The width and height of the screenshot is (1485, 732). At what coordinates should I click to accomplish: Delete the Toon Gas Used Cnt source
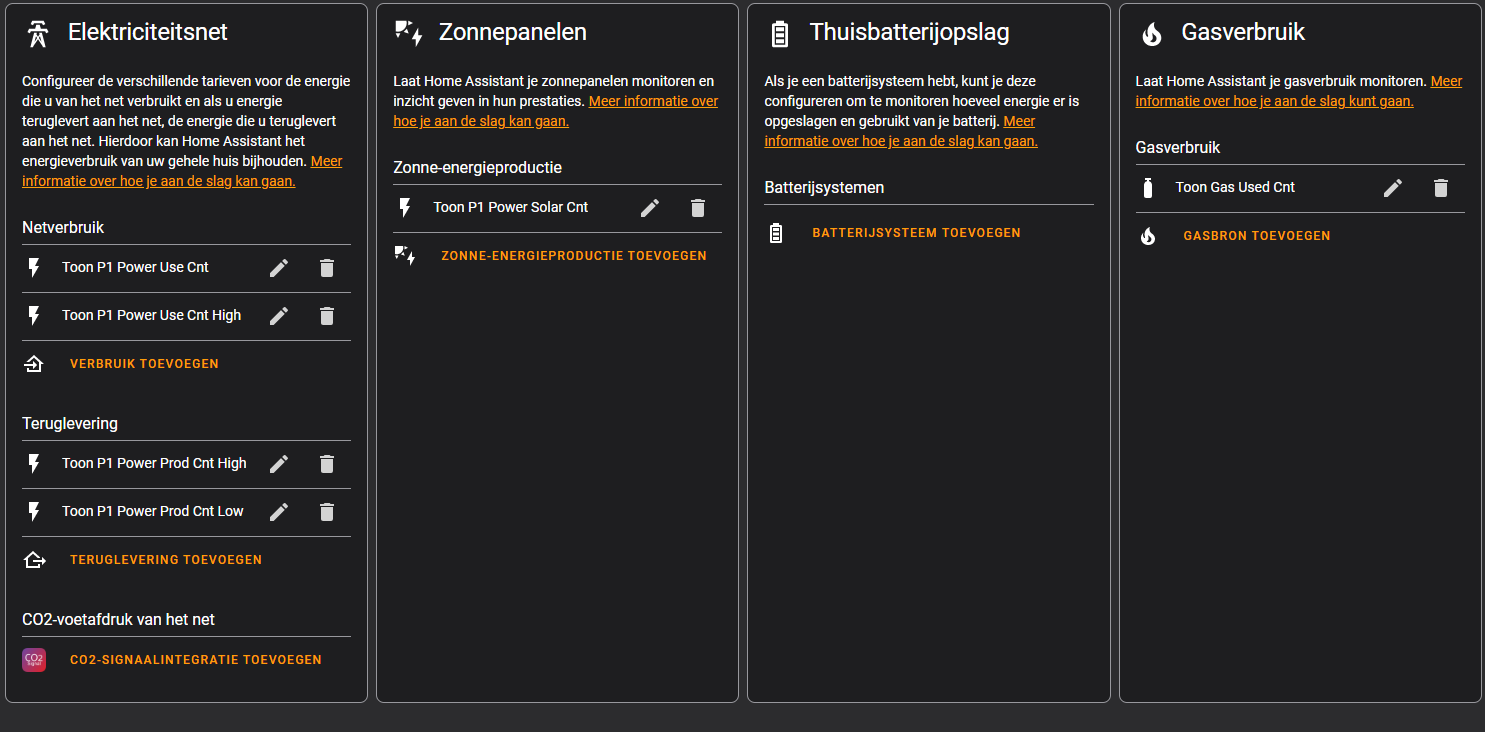click(1440, 187)
